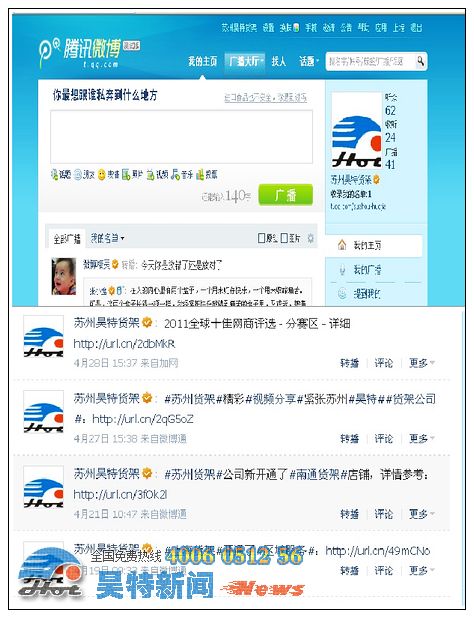474x618 pixels.
Task: Expand the 广播大厅 dropdown in navigation
Action: pos(262,61)
